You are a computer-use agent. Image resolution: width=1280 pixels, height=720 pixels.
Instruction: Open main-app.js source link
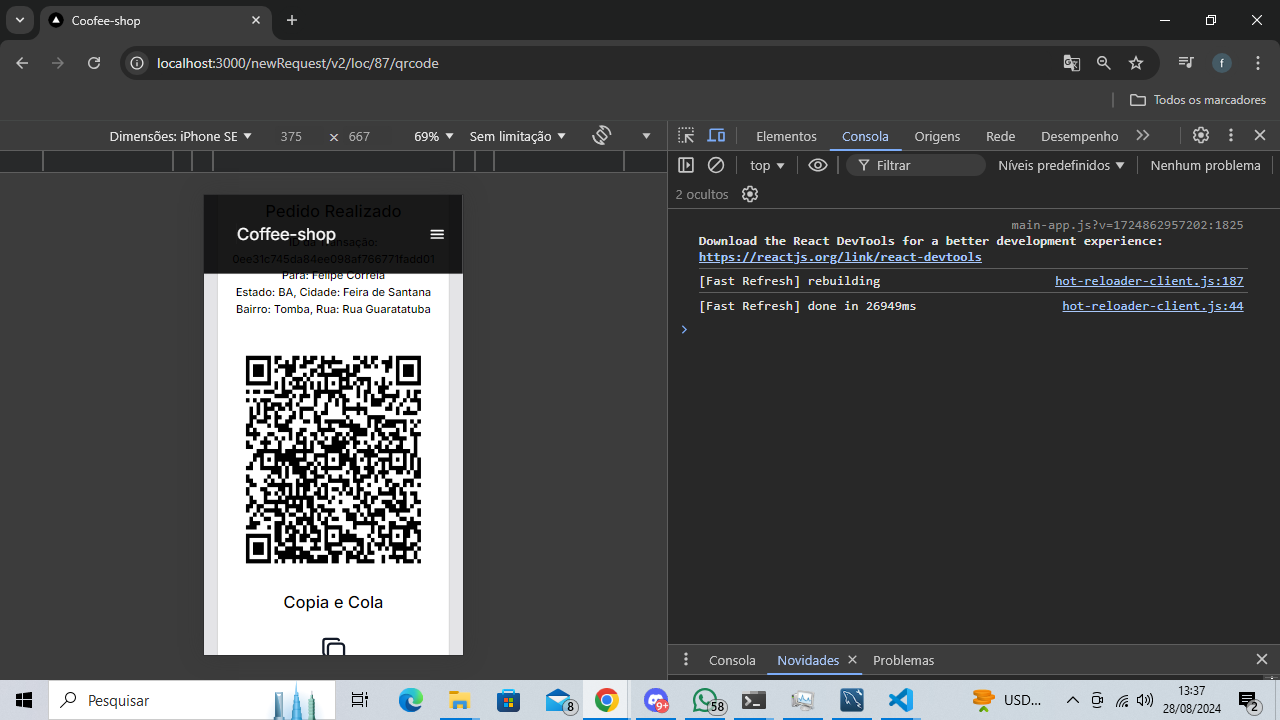tap(1127, 225)
